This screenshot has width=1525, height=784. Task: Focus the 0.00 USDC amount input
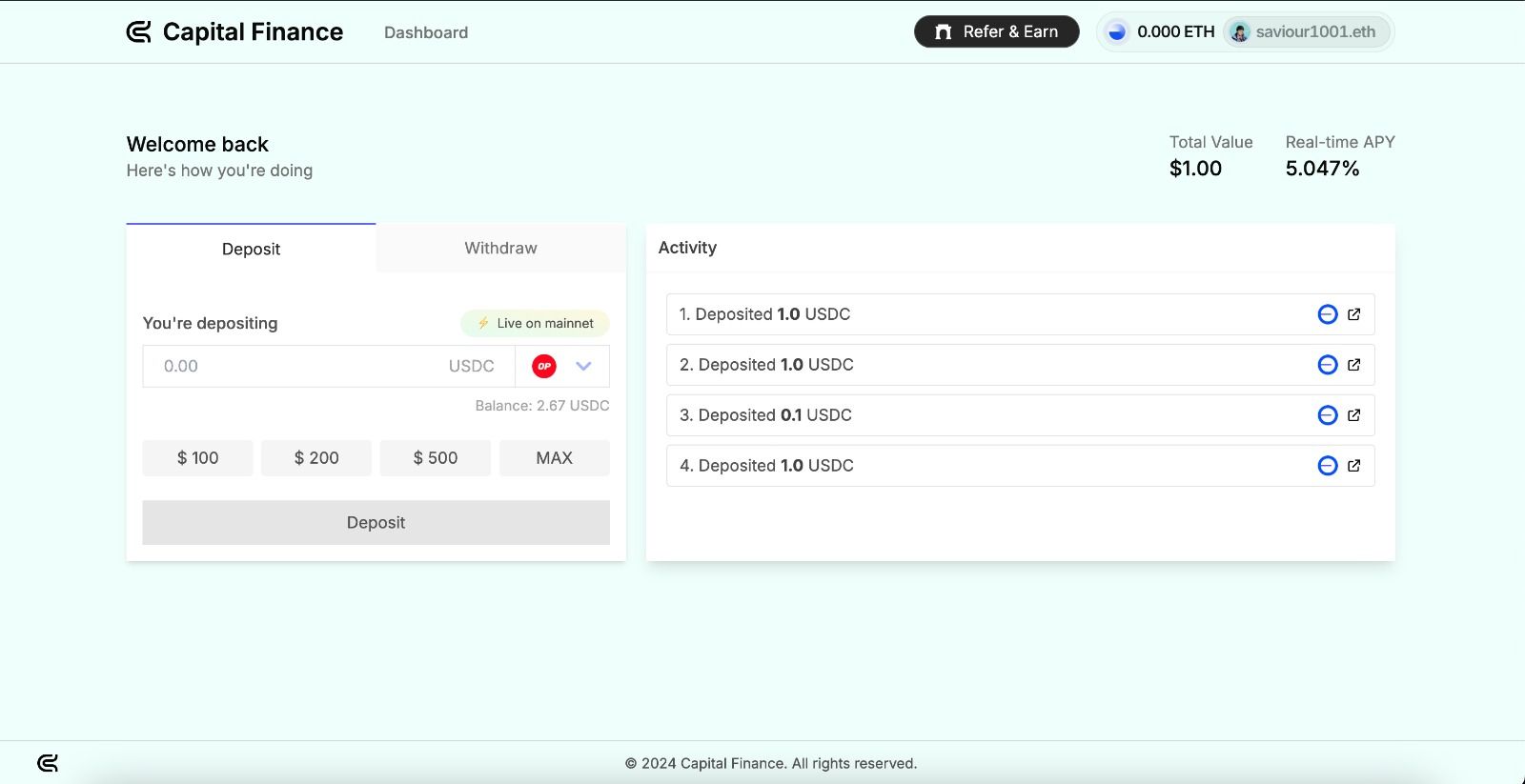click(x=329, y=366)
